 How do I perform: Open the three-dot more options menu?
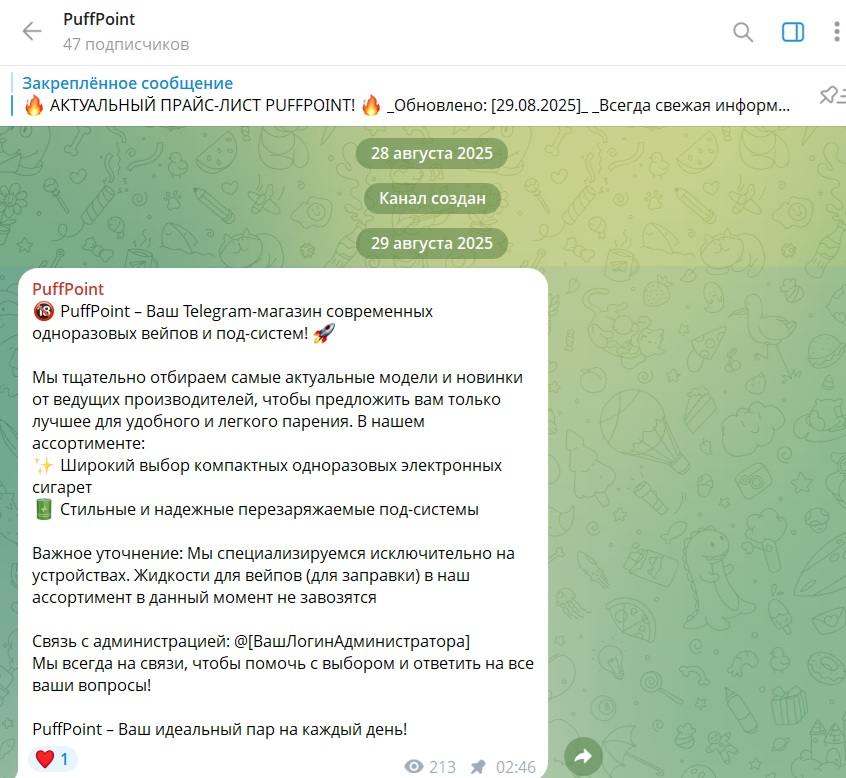[837, 32]
